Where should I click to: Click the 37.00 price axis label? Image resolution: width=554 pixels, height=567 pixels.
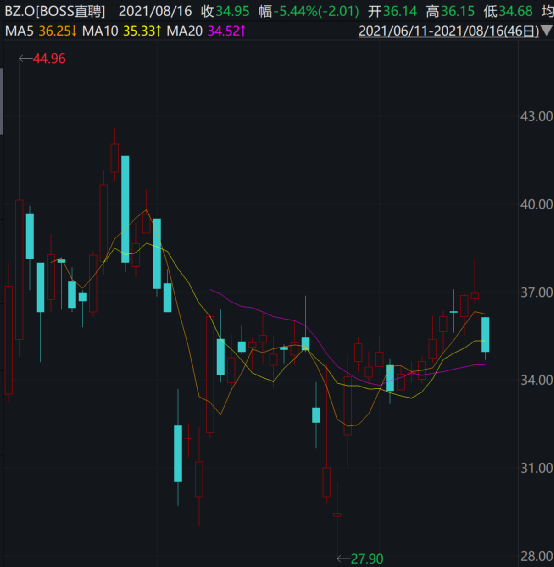[536, 292]
